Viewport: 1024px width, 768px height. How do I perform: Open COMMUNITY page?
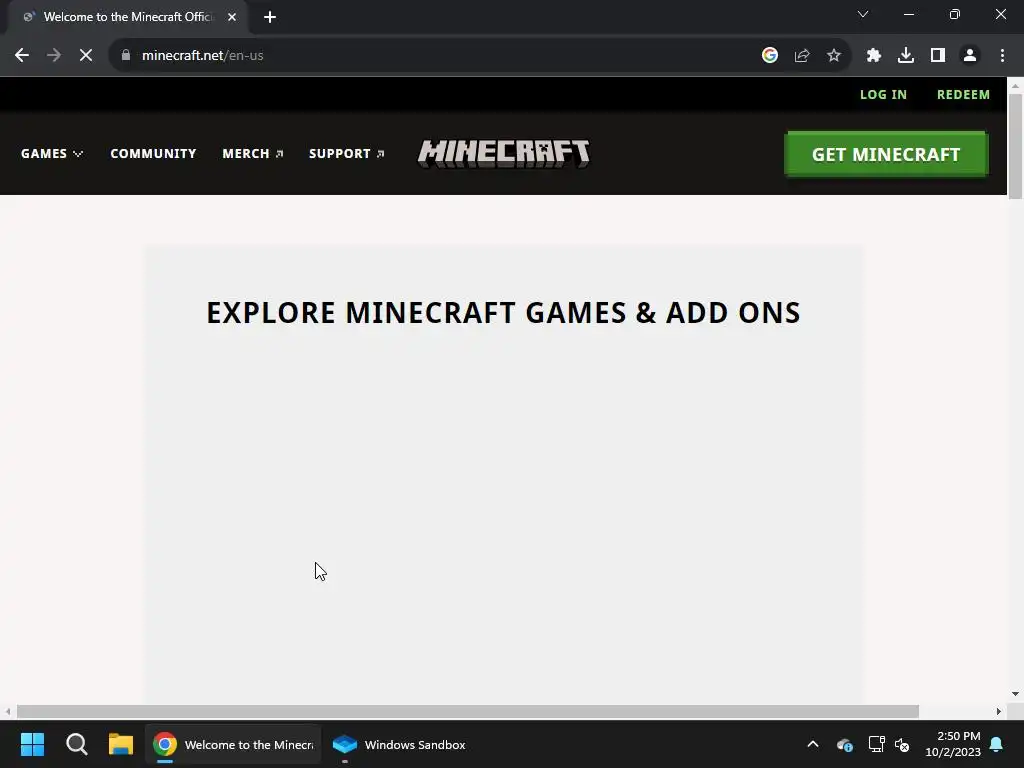(153, 153)
